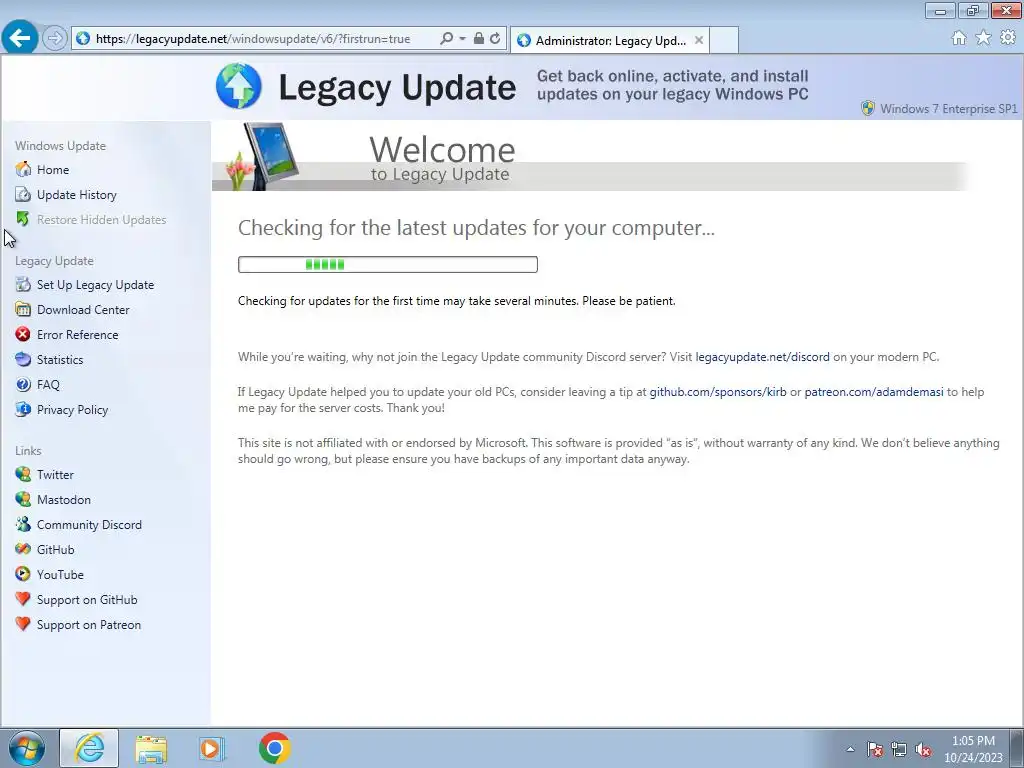Click the Community Discord people icon

pos(23,524)
